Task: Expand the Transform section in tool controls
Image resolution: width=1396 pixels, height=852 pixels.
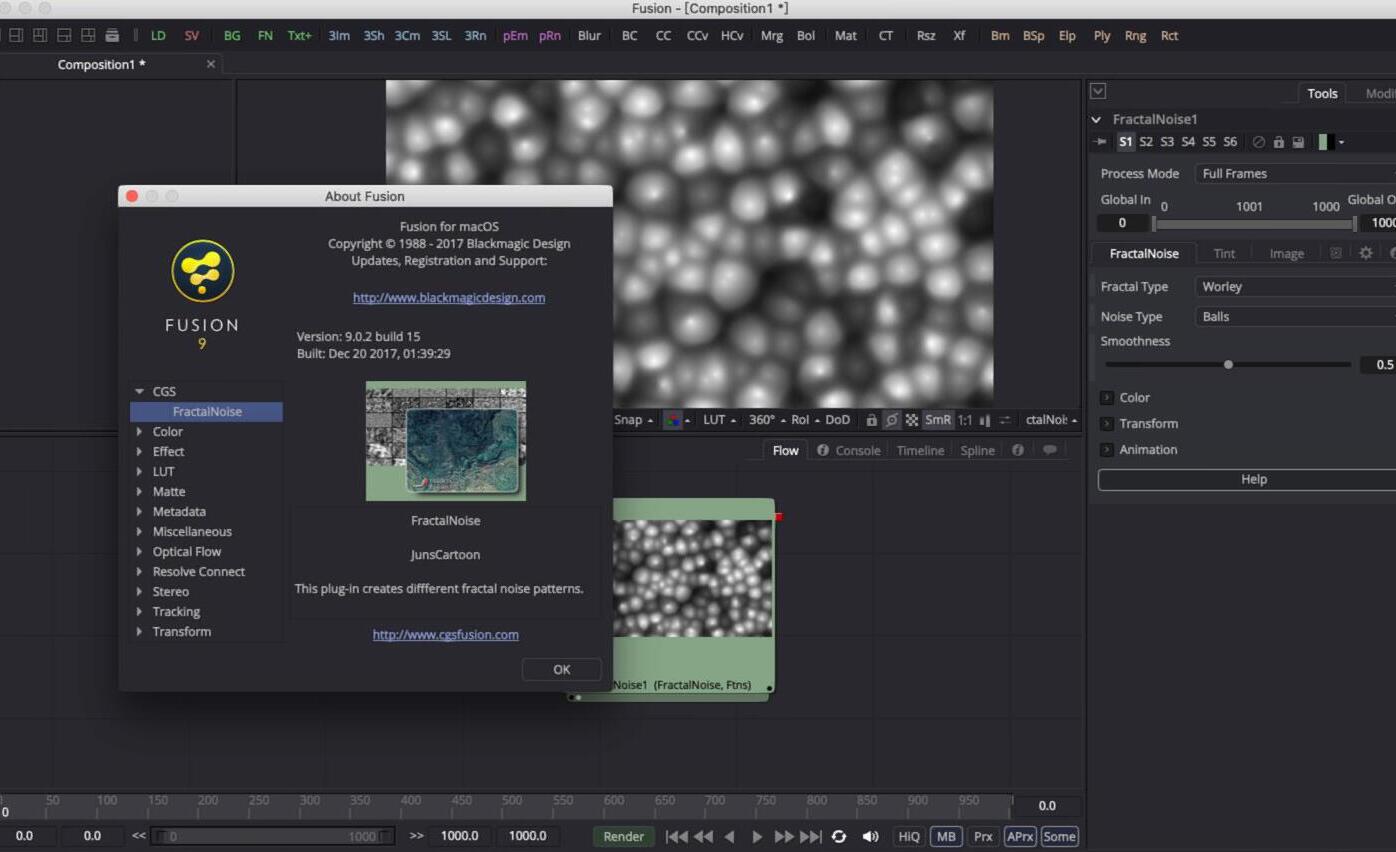Action: click(x=1107, y=423)
